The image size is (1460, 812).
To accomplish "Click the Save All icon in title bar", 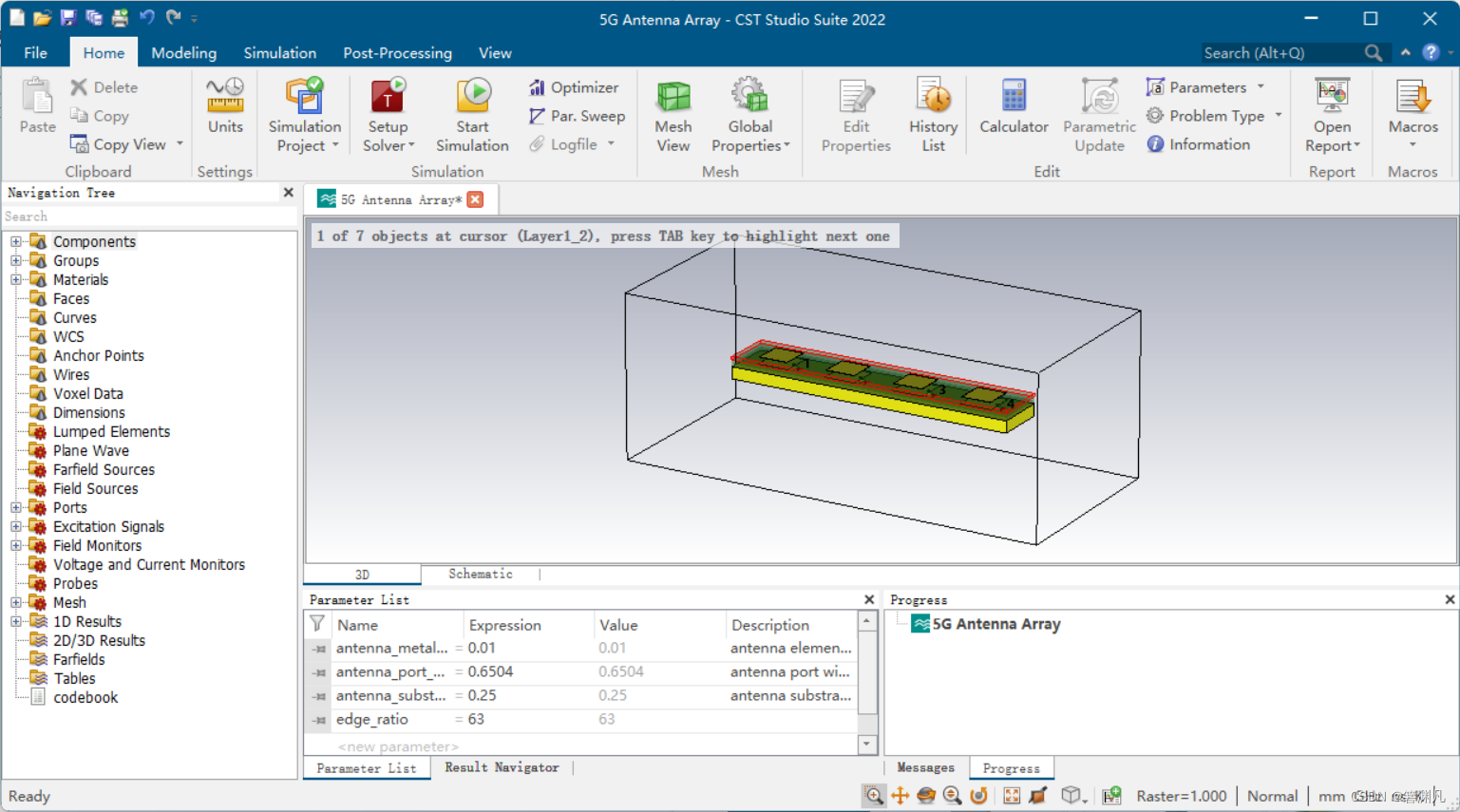I will click(x=93, y=17).
